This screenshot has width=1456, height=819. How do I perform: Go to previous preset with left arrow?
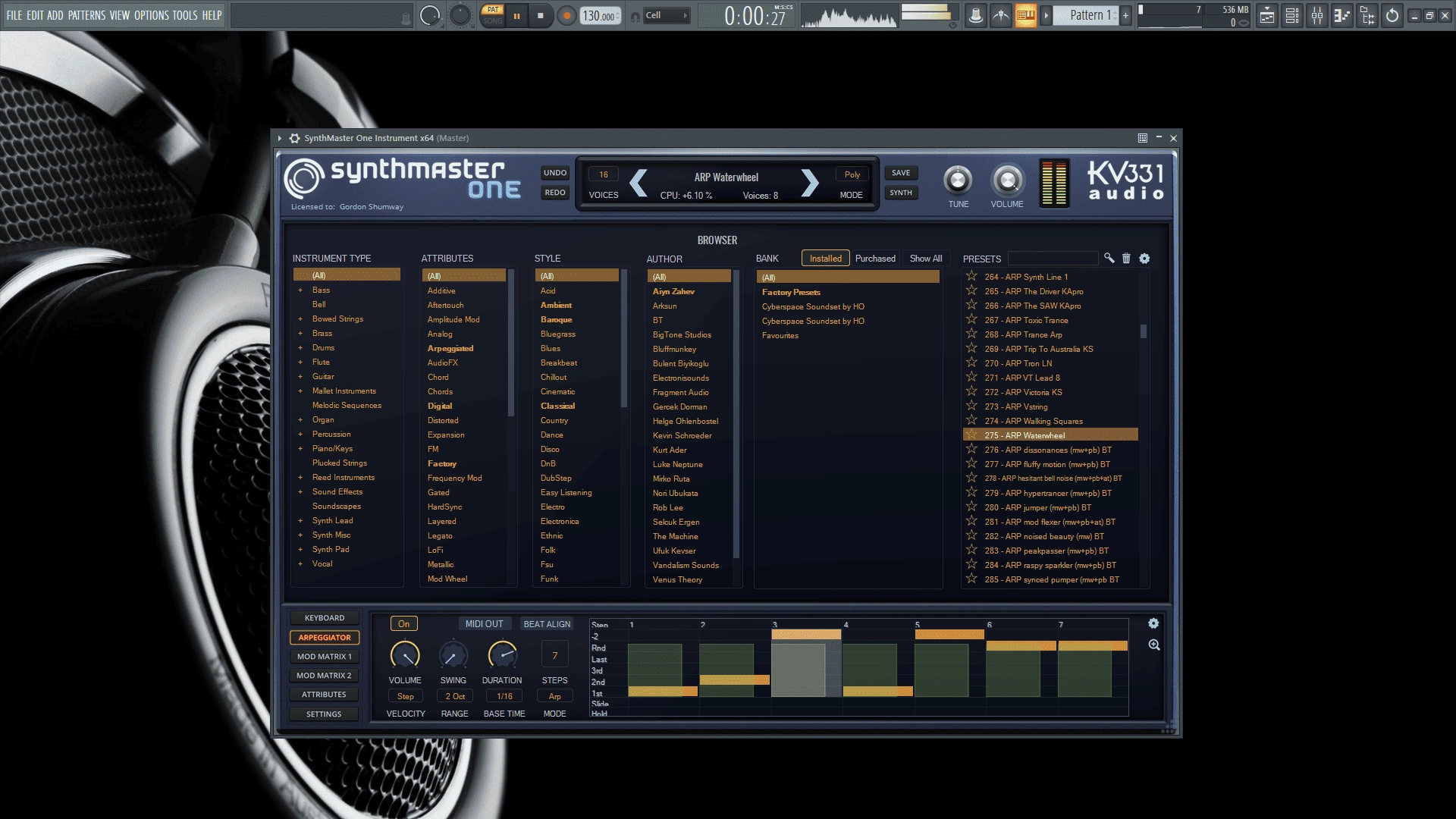click(639, 183)
